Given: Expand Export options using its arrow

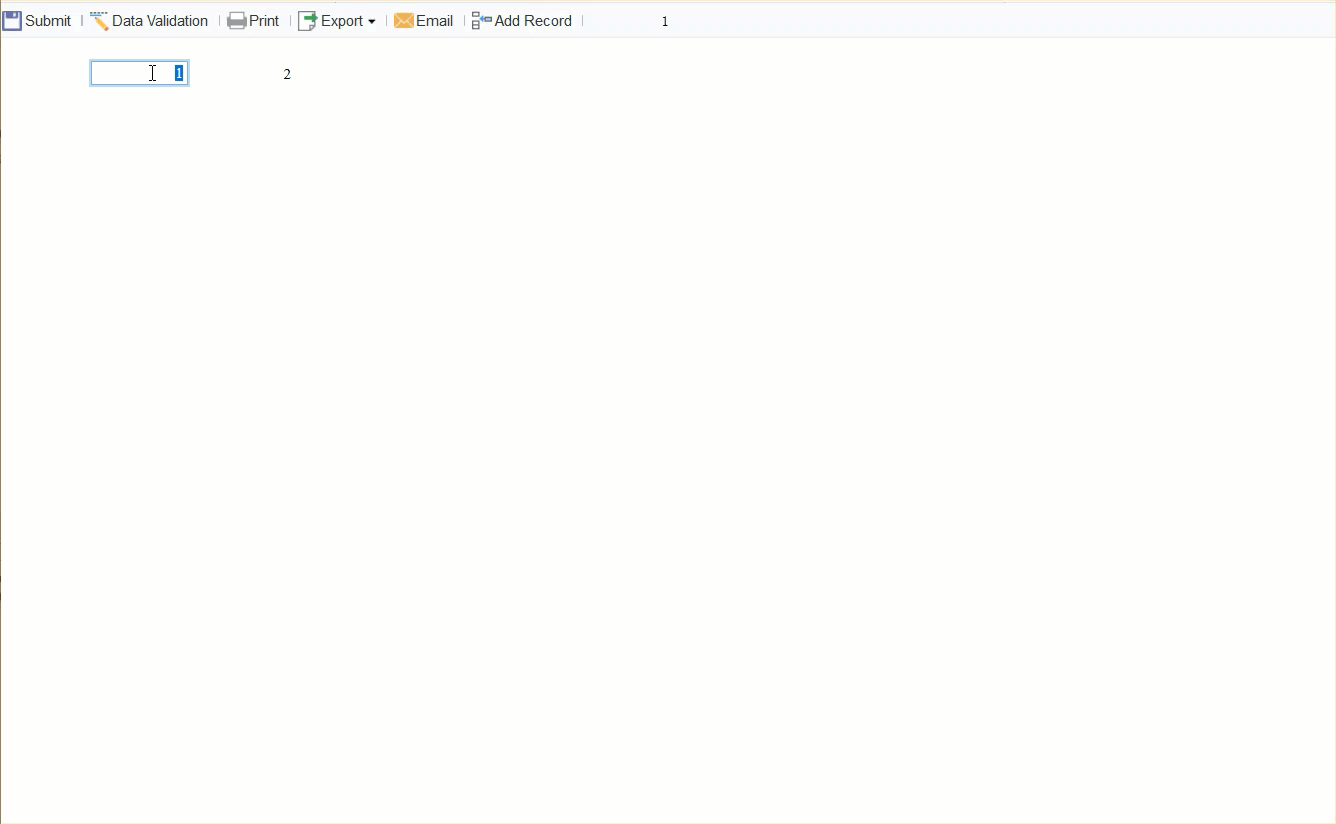Looking at the screenshot, I should (x=371, y=21).
